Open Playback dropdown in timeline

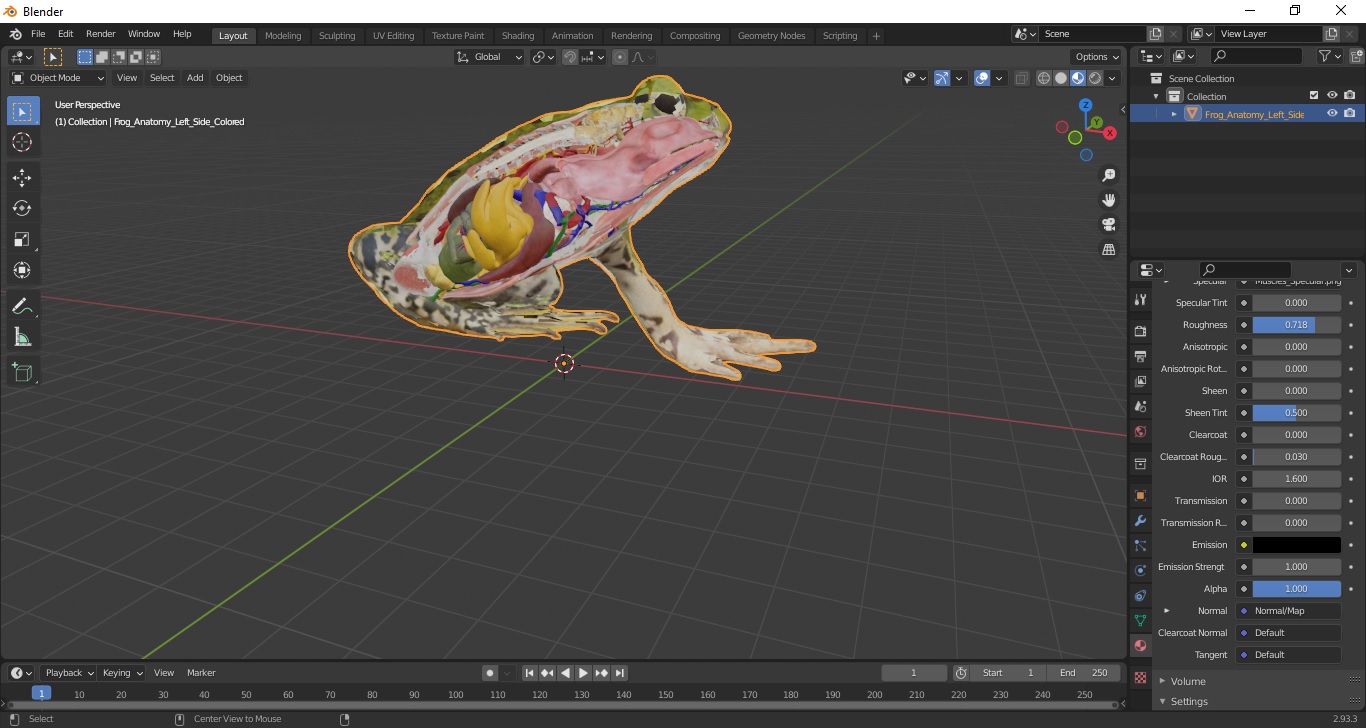coord(68,673)
